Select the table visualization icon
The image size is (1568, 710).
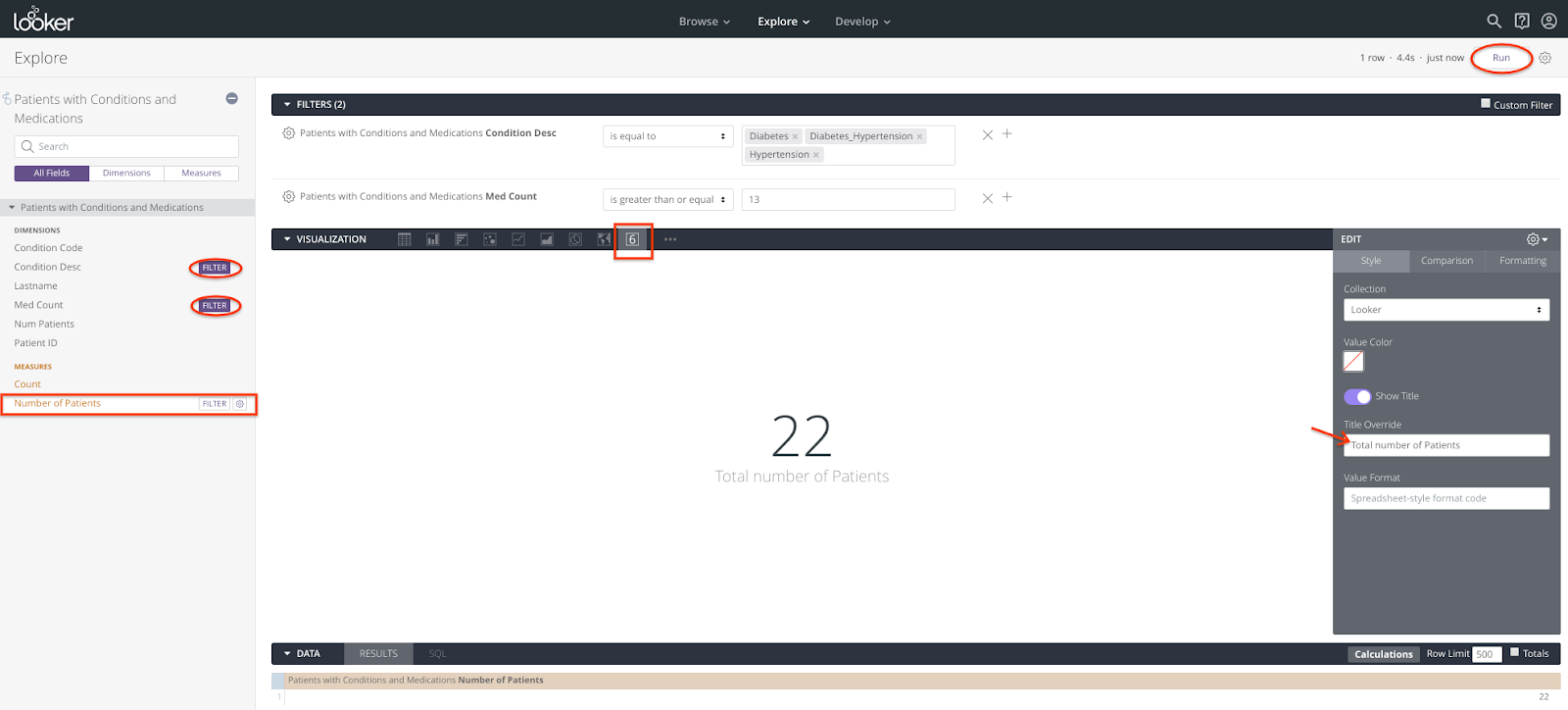pyautogui.click(x=404, y=239)
